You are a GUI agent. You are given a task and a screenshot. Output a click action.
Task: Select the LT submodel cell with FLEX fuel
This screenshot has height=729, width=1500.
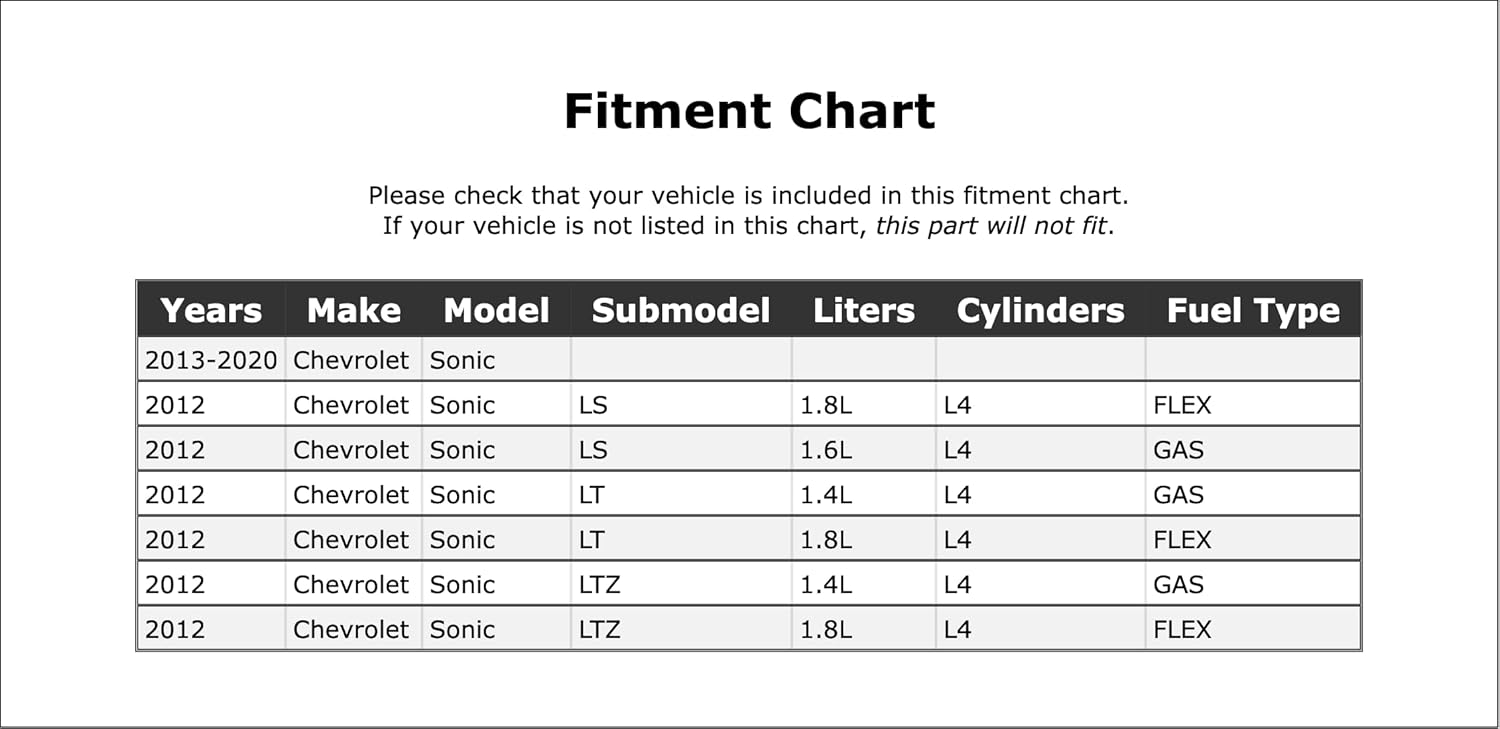pos(592,540)
